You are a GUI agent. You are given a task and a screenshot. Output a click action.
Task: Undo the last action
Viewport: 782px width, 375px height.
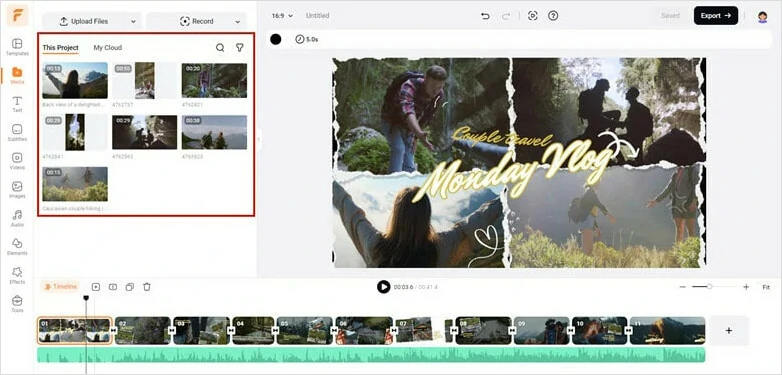point(485,16)
